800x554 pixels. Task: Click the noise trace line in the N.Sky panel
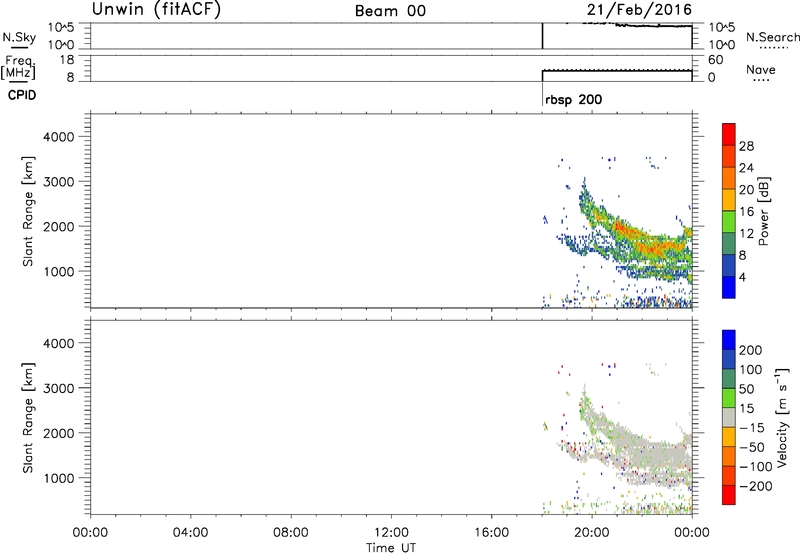pyautogui.click(x=653, y=26)
